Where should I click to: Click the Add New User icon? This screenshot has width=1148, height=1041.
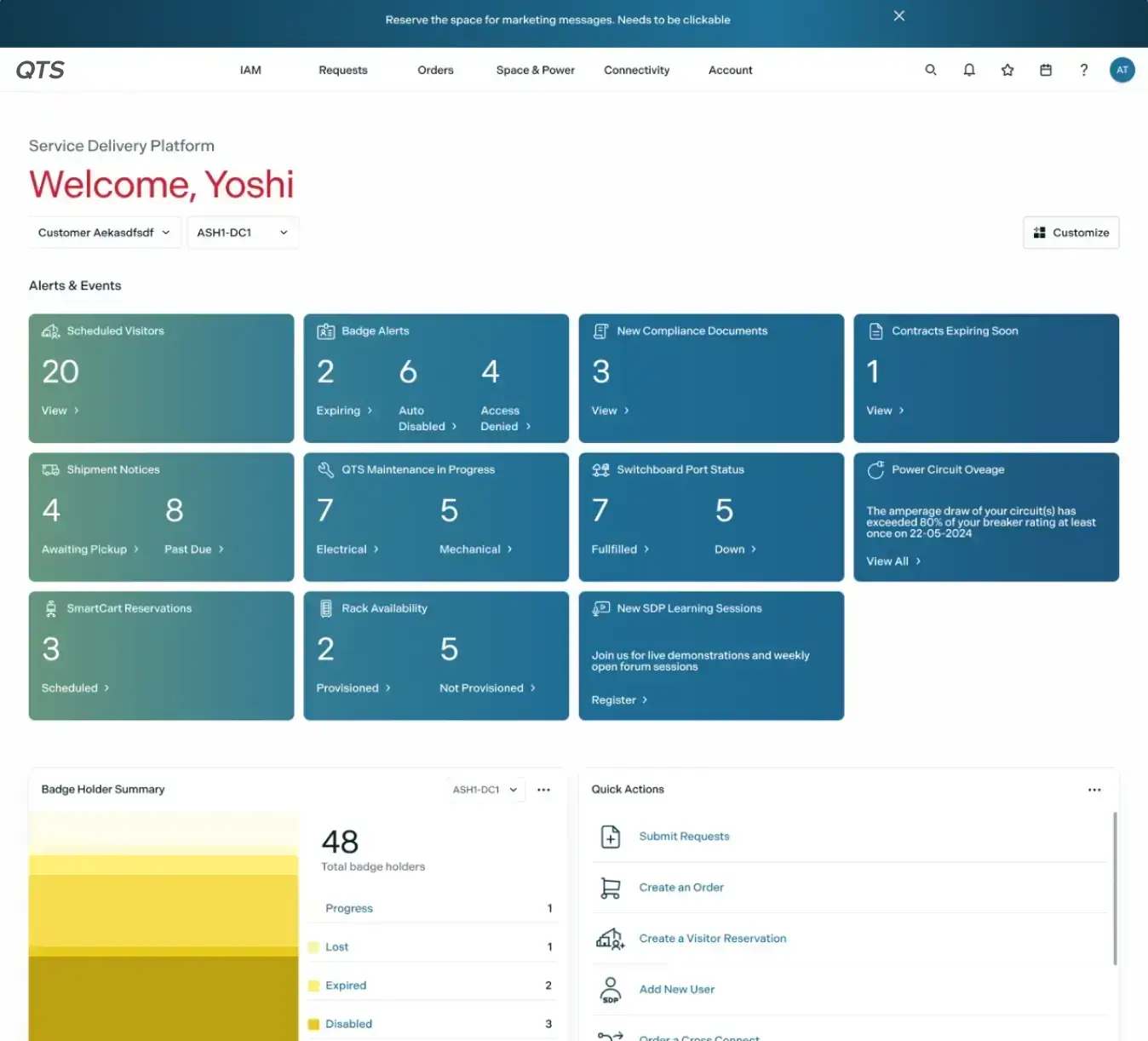pos(611,989)
